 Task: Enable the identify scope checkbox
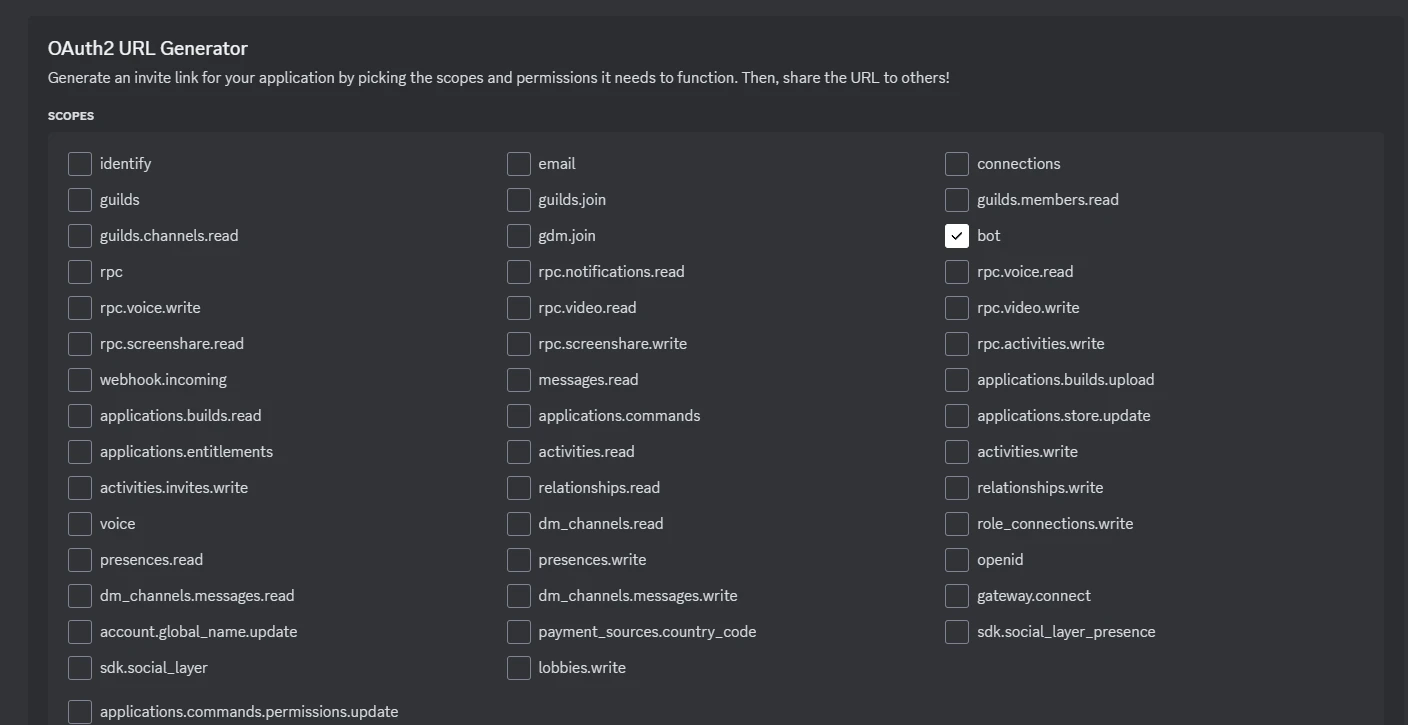[x=80, y=164]
